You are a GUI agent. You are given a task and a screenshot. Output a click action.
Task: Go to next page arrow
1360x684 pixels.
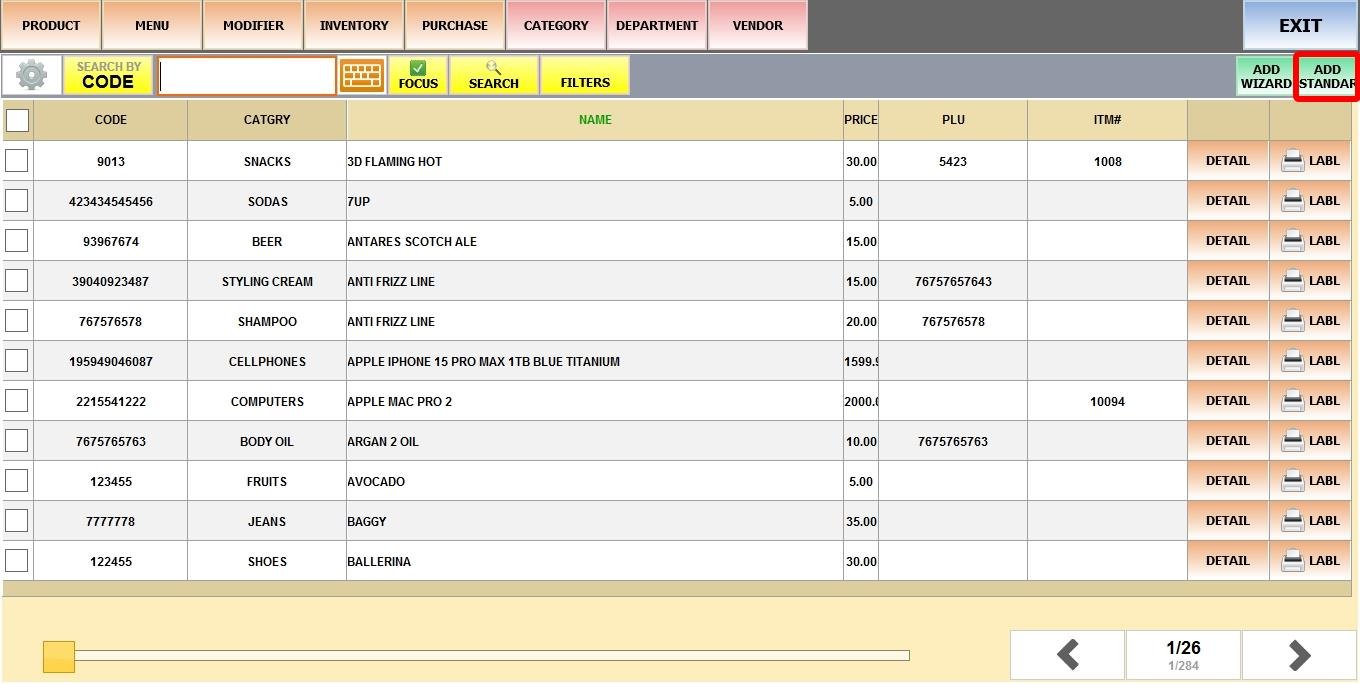[1299, 655]
